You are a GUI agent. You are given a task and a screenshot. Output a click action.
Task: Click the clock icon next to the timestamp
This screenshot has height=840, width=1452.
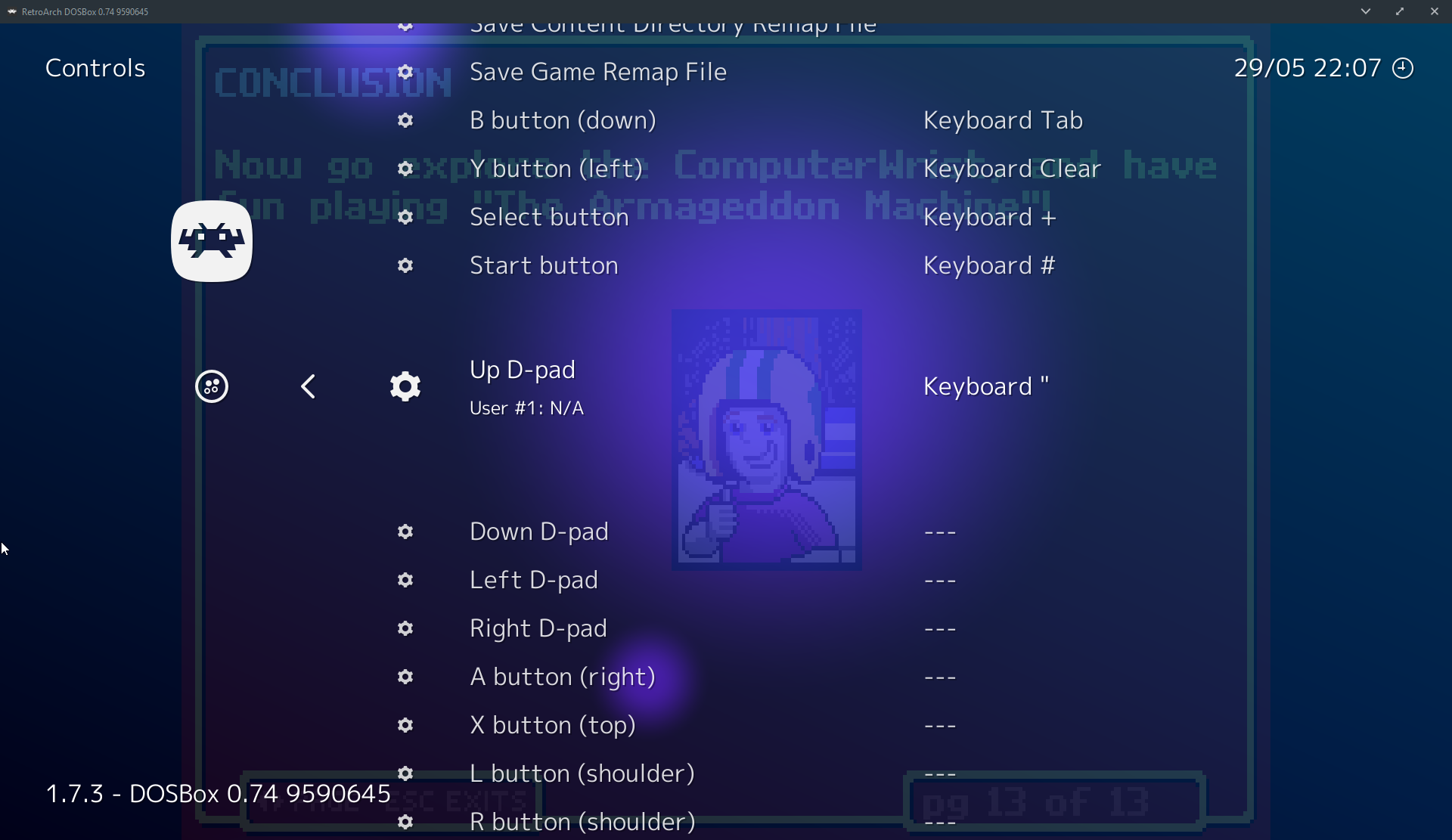pyautogui.click(x=1404, y=67)
